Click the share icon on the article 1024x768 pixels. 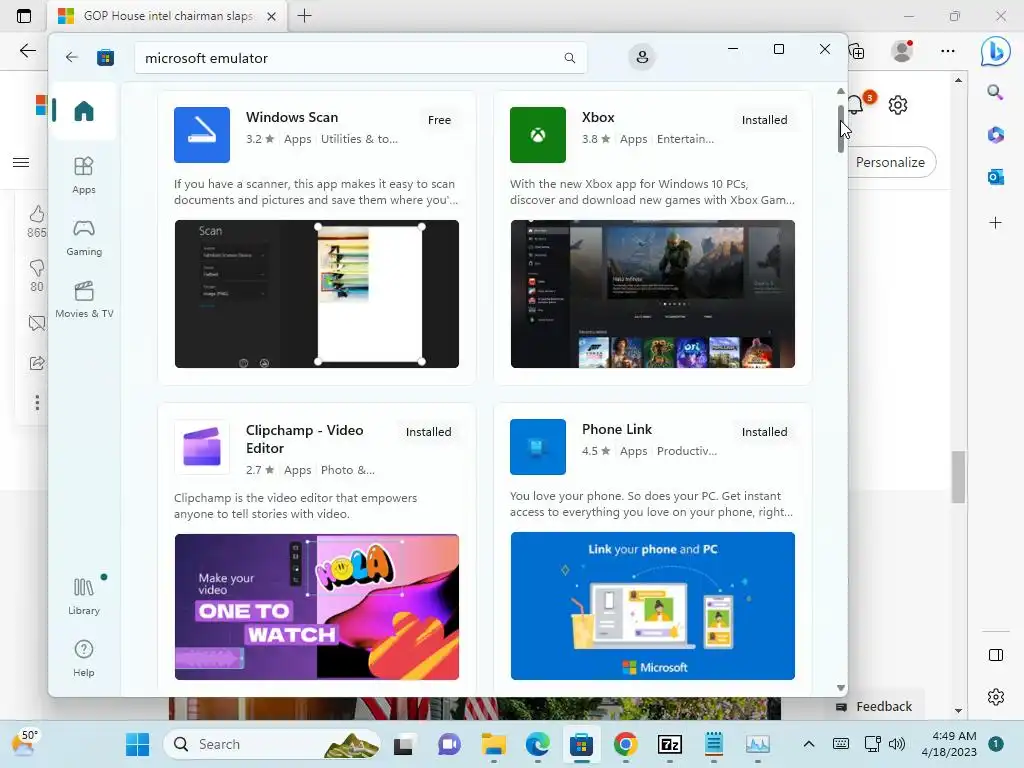coord(37,363)
